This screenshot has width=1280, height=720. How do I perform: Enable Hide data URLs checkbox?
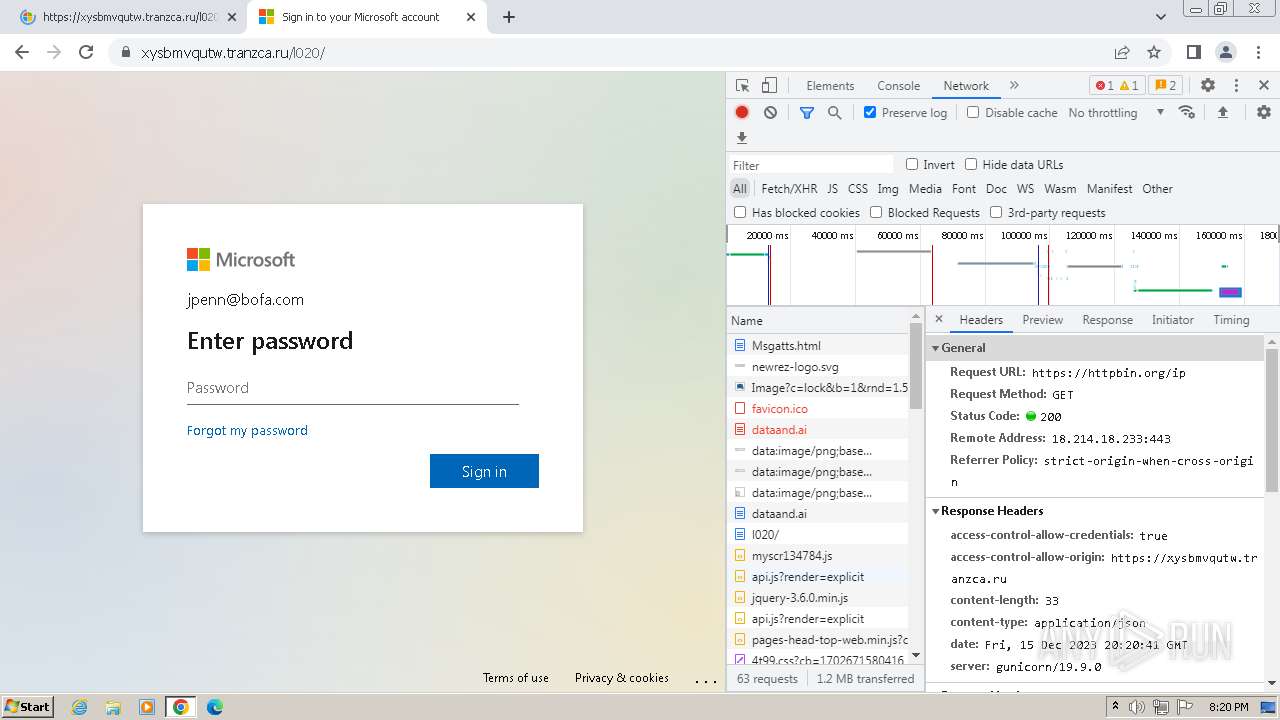click(x=971, y=164)
